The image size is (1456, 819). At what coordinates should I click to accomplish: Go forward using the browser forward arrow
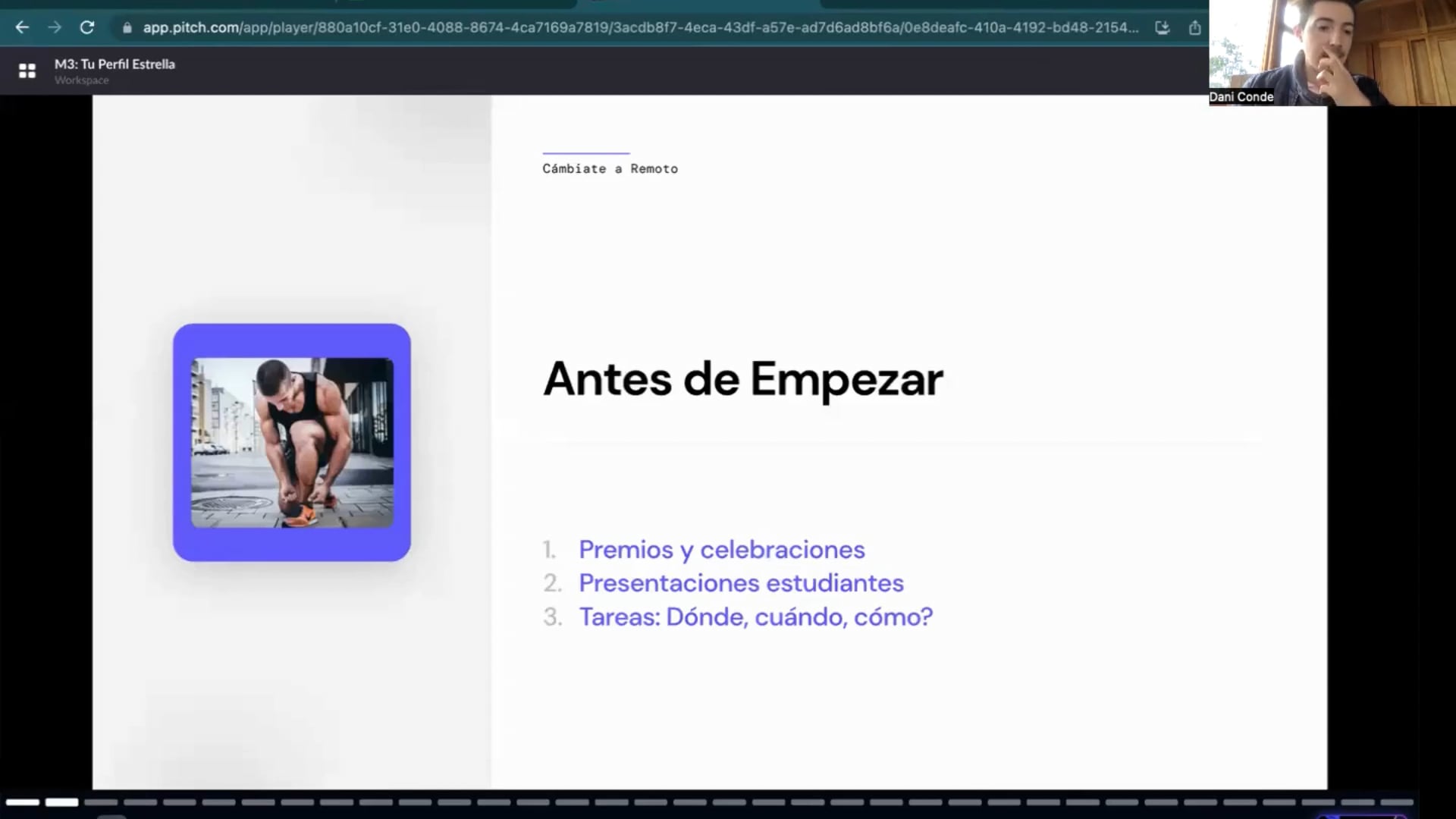pos(54,27)
